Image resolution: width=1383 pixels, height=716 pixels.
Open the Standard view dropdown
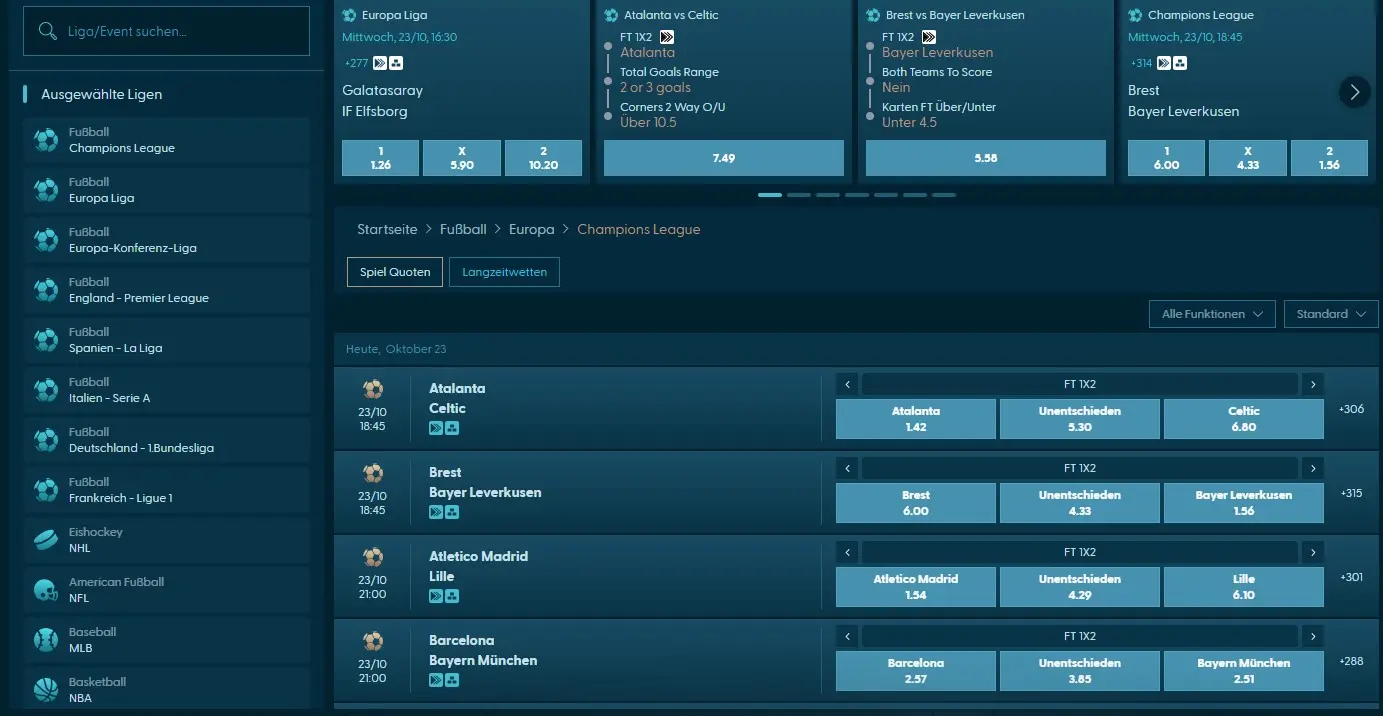coord(1331,314)
